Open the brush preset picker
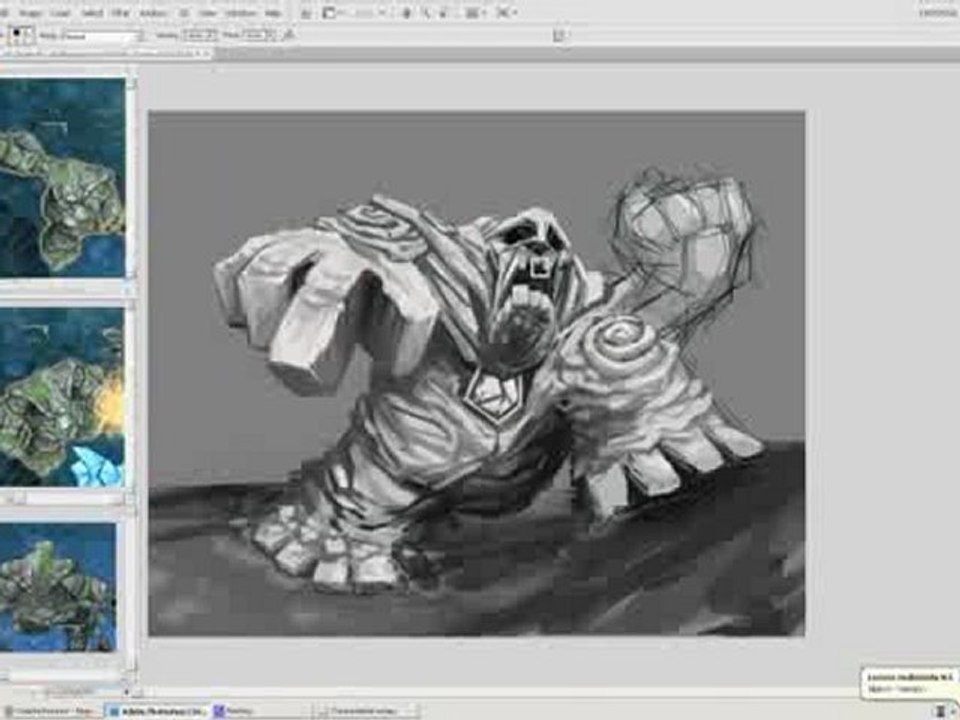The width and height of the screenshot is (960, 720). [x=22, y=36]
